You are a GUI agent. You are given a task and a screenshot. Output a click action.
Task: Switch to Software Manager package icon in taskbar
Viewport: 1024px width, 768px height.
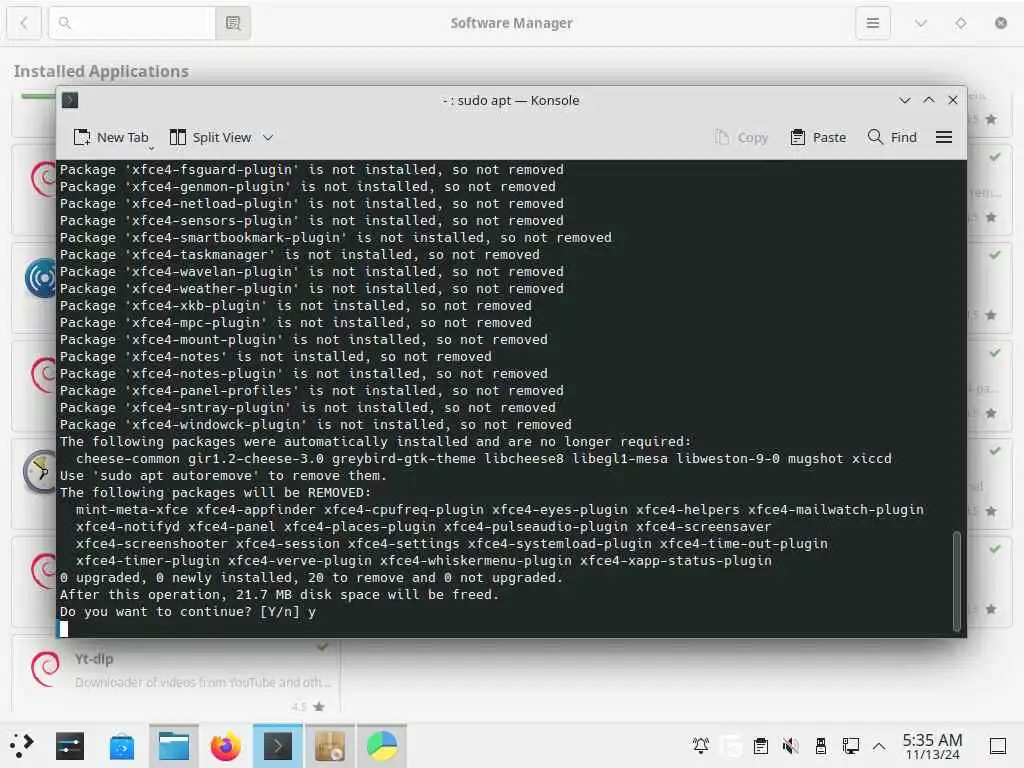[330, 746]
